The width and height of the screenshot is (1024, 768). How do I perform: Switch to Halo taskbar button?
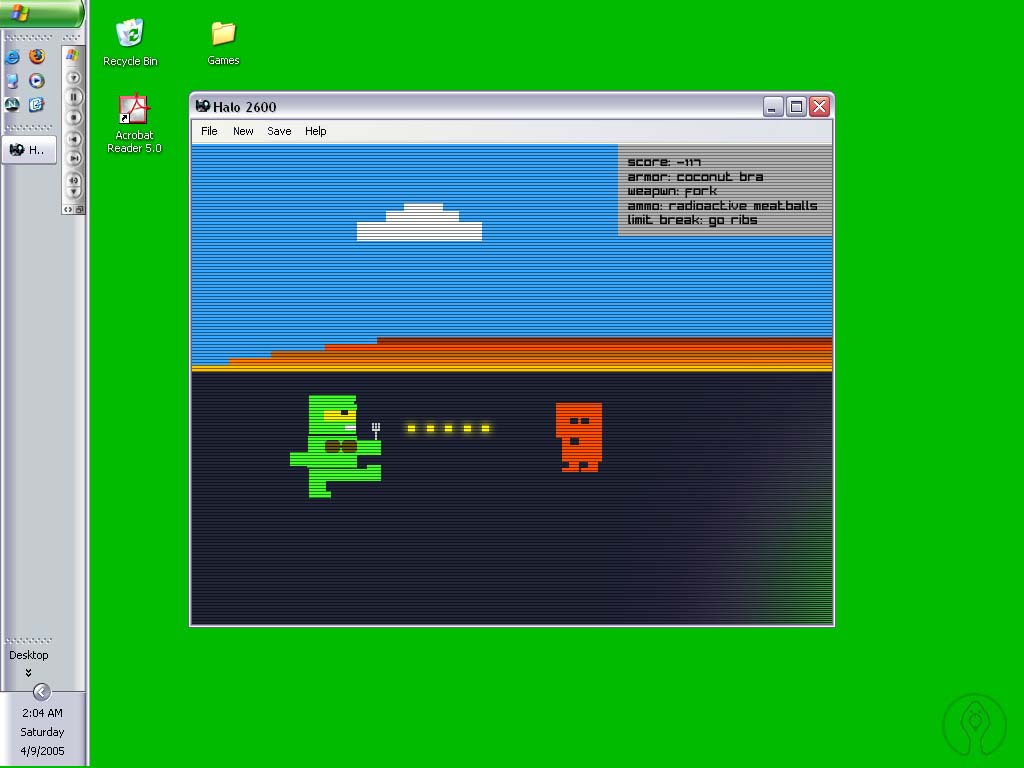pyautogui.click(x=29, y=150)
